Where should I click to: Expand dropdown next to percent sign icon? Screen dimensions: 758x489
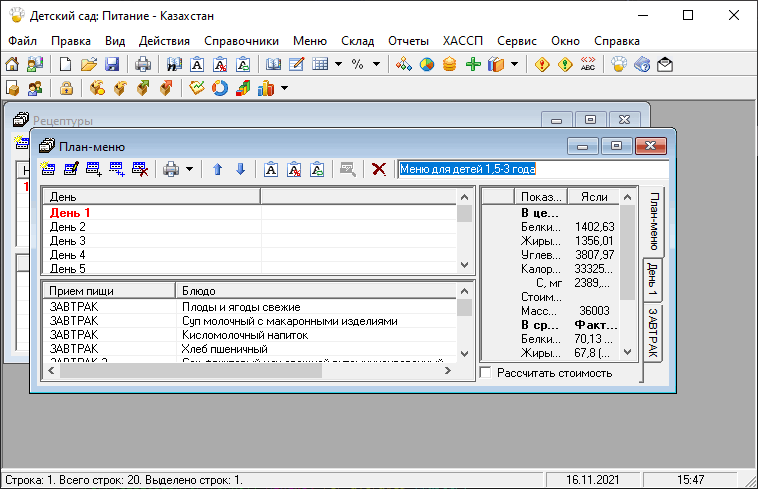point(377,65)
